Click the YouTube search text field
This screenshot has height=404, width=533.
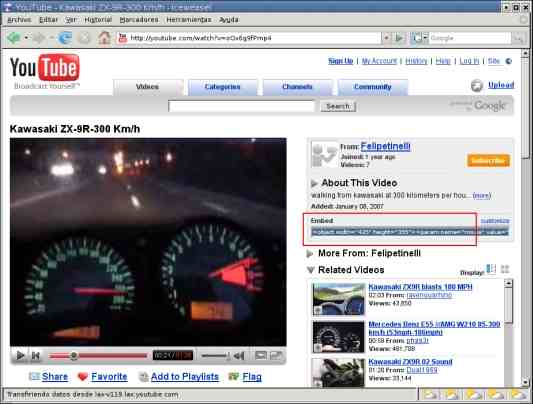coord(241,107)
